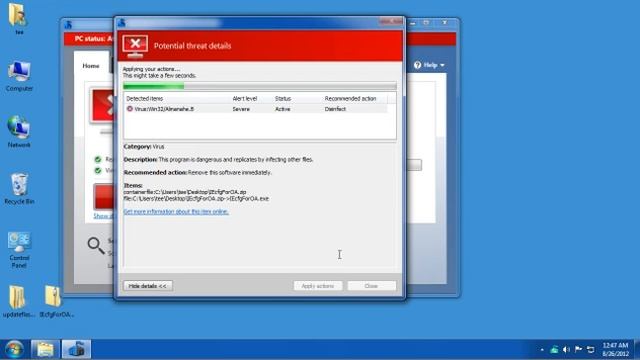Open the Action Center flag icon
This screenshot has width=640, height=360.
pos(578,349)
